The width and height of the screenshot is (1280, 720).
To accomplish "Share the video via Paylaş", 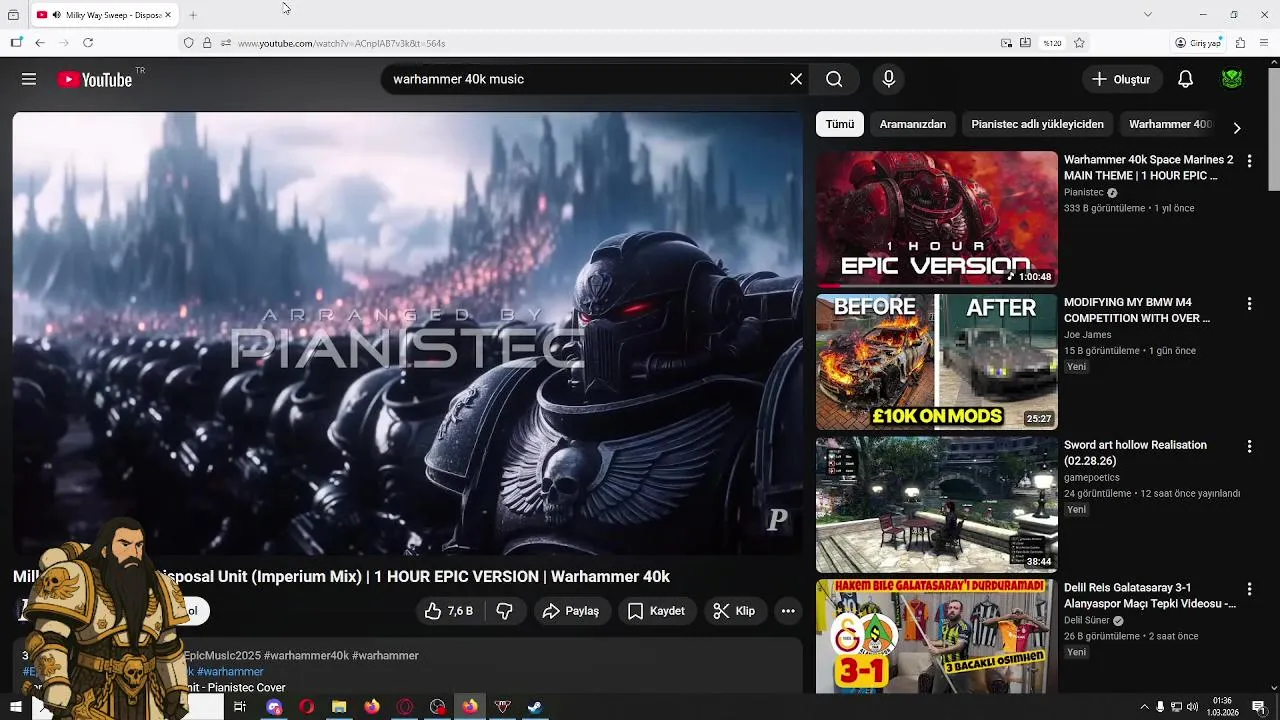I will point(570,611).
